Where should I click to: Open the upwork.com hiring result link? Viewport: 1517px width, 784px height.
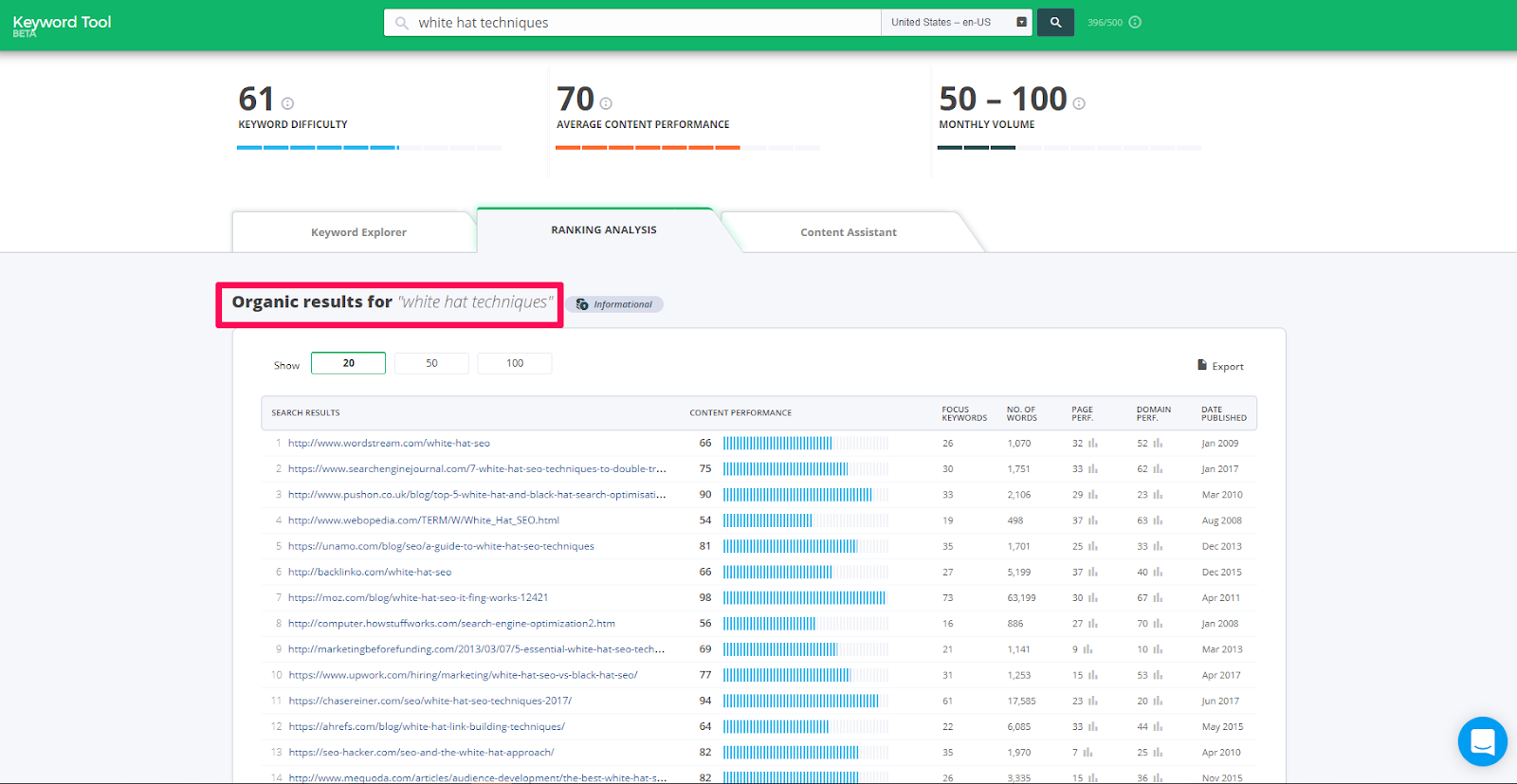pyautogui.click(x=463, y=675)
